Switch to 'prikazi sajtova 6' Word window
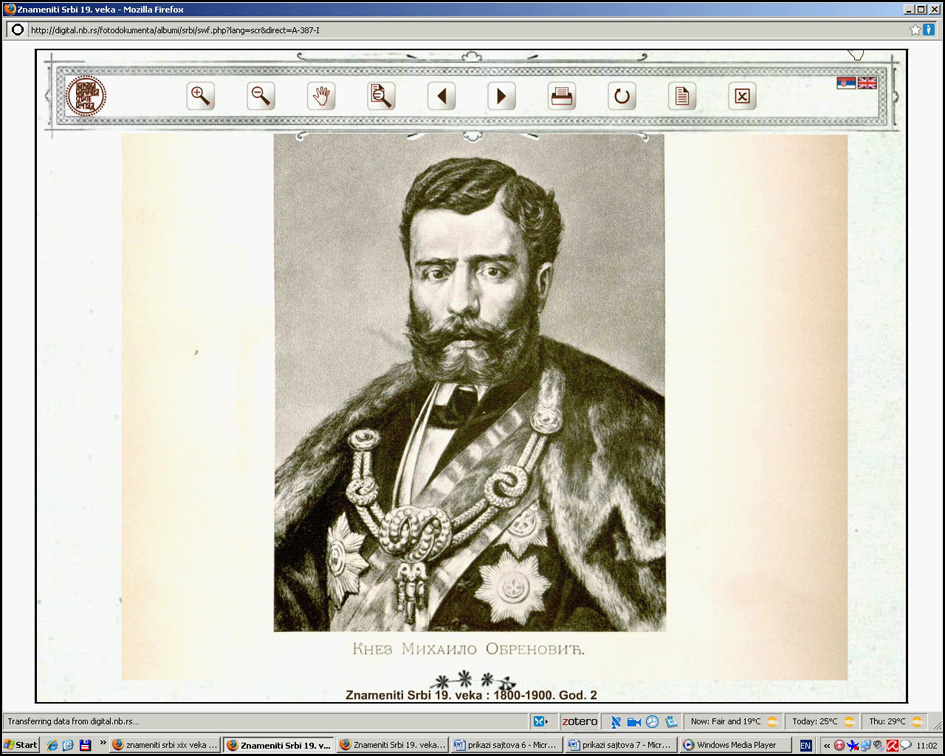 pyautogui.click(x=503, y=745)
